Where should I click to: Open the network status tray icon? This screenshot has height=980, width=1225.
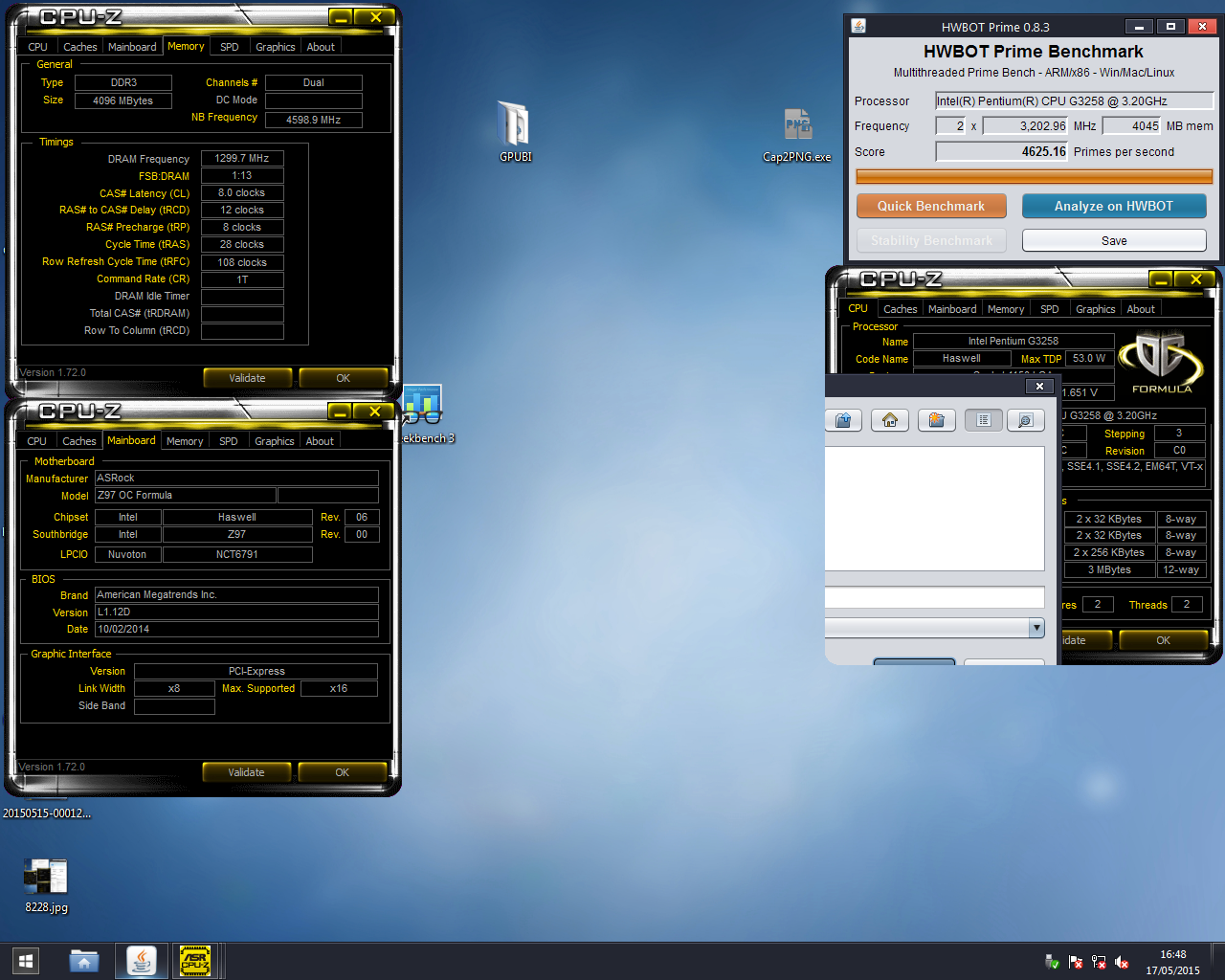pyautogui.click(x=1099, y=962)
